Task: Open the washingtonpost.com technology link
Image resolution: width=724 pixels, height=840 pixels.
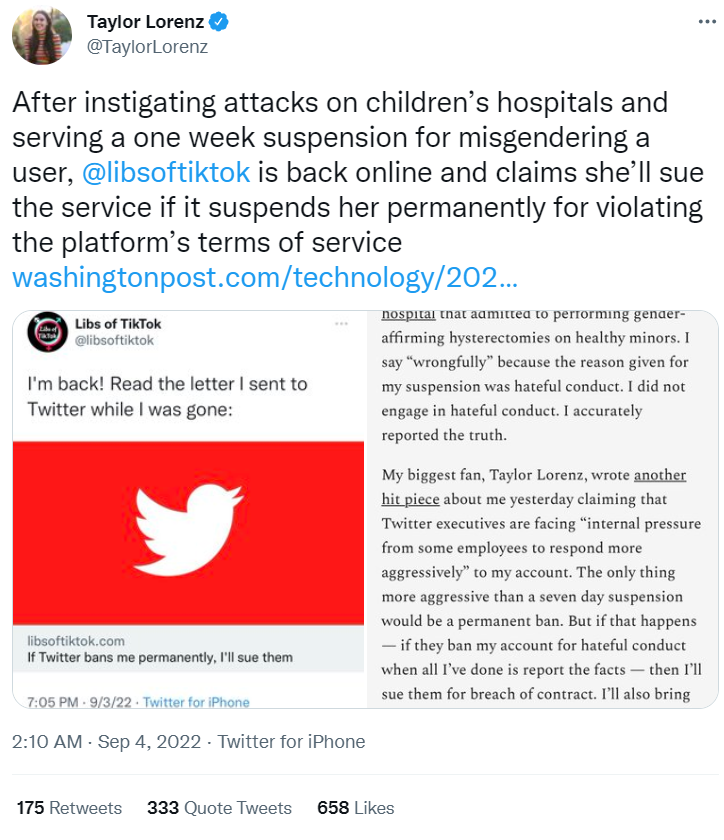Action: [x=265, y=278]
